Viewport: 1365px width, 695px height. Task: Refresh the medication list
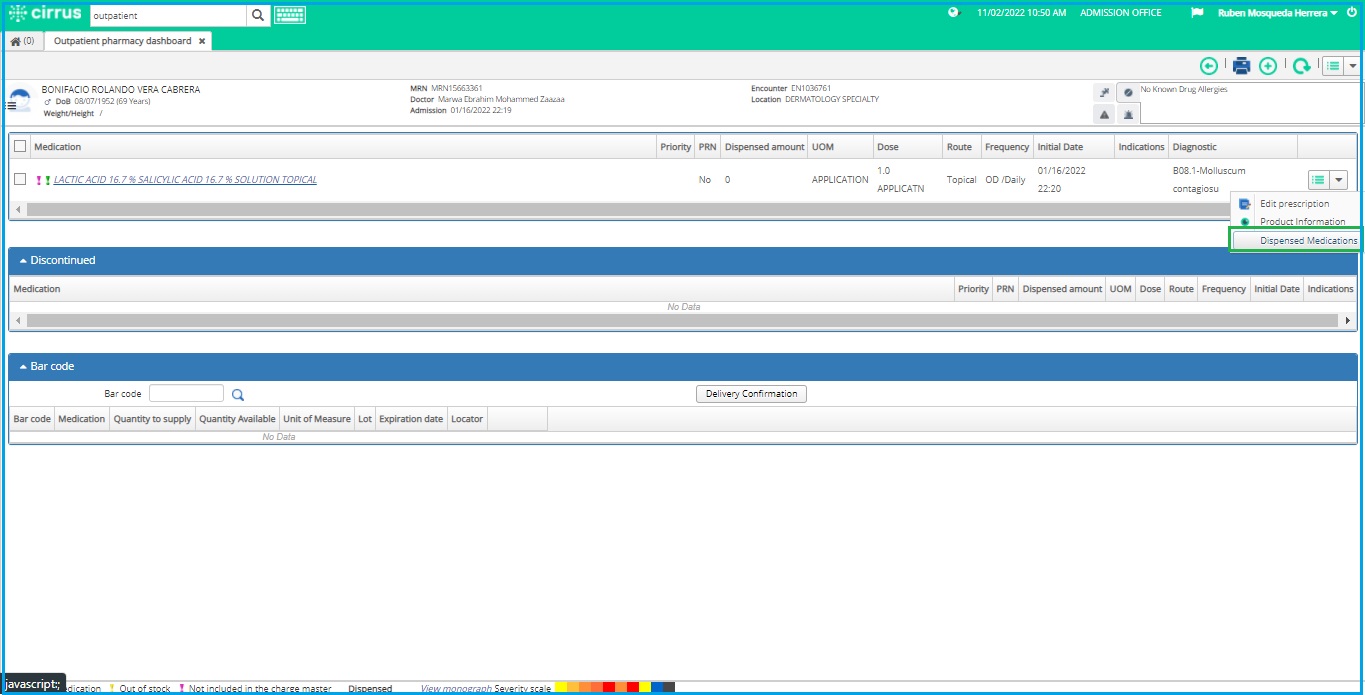[x=1300, y=65]
